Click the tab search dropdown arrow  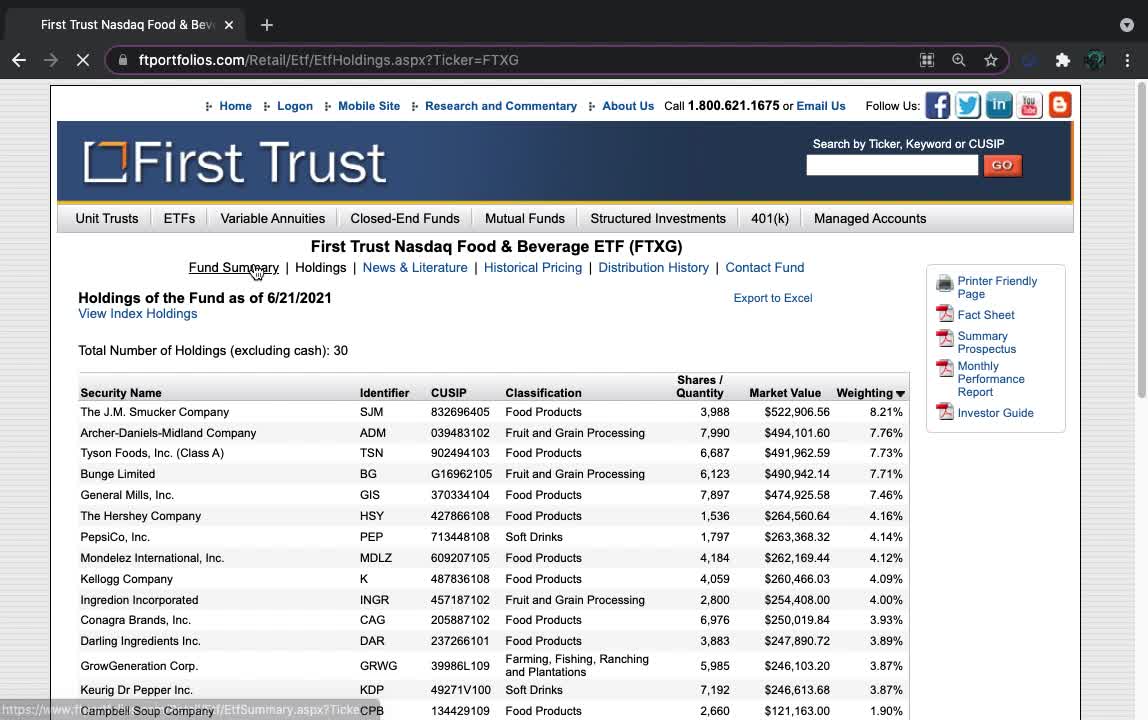click(1127, 25)
